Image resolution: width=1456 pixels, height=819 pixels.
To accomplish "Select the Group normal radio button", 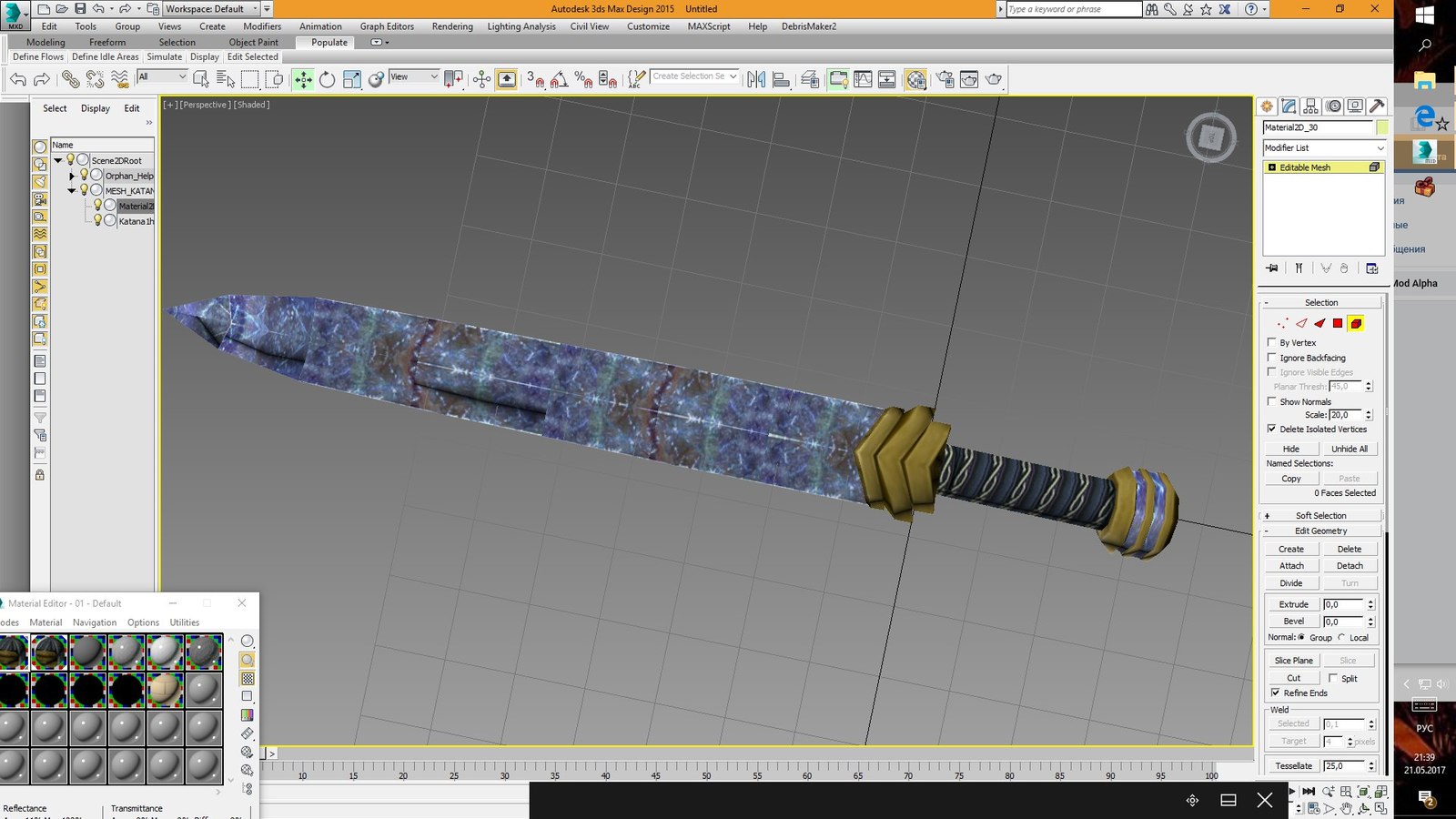I will point(1301,637).
